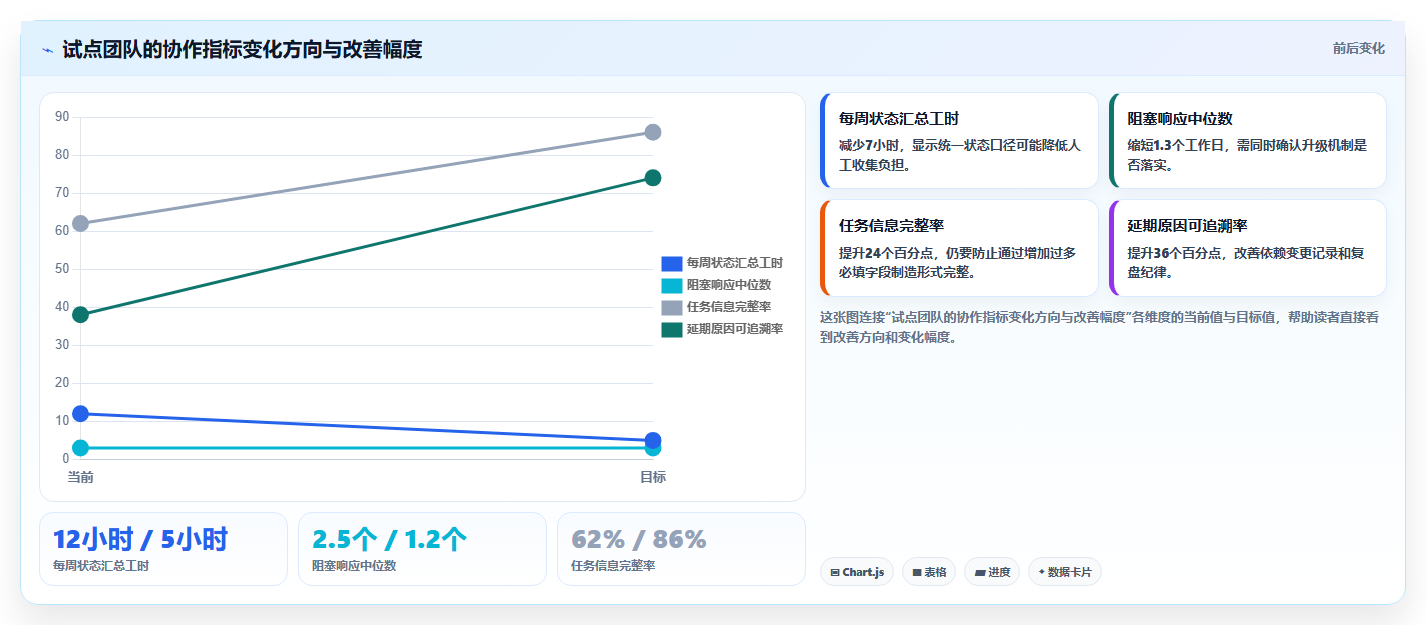Click text 缩短1.3个工作日 in second card
Viewport: 1426px width, 625px height.
[x=1176, y=145]
